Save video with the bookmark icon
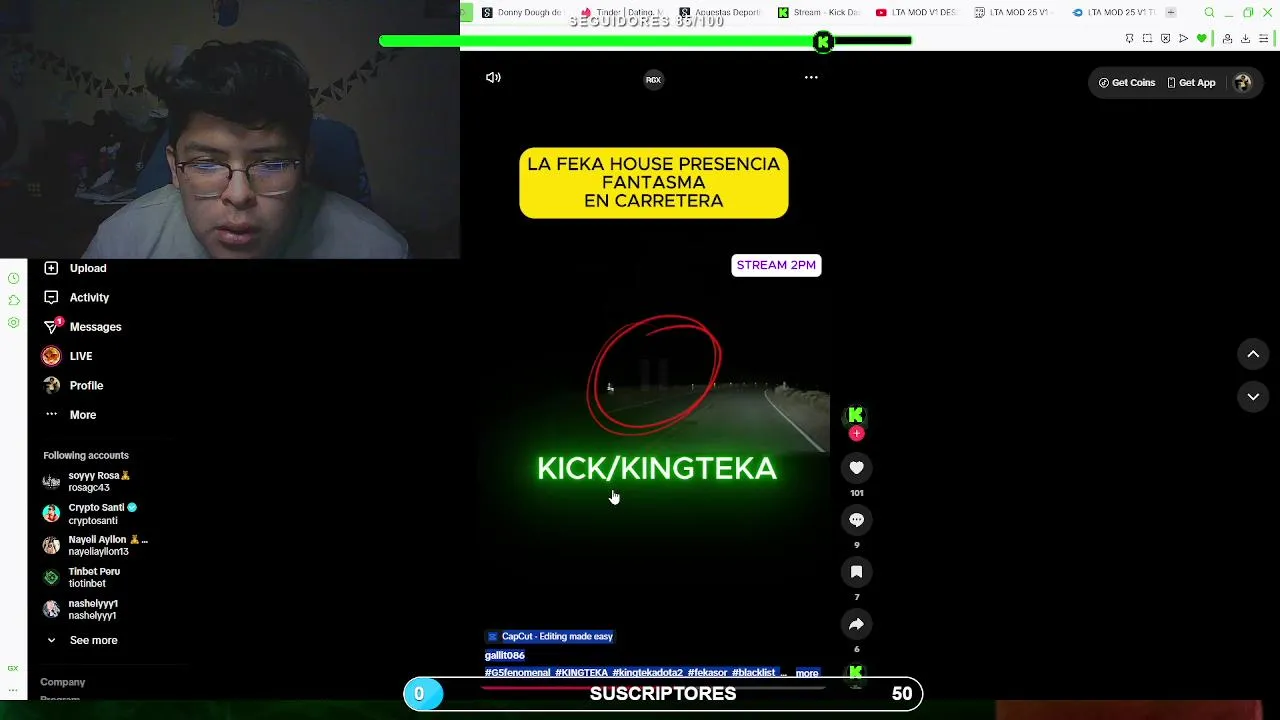Viewport: 1280px width, 720px height. [x=856, y=571]
